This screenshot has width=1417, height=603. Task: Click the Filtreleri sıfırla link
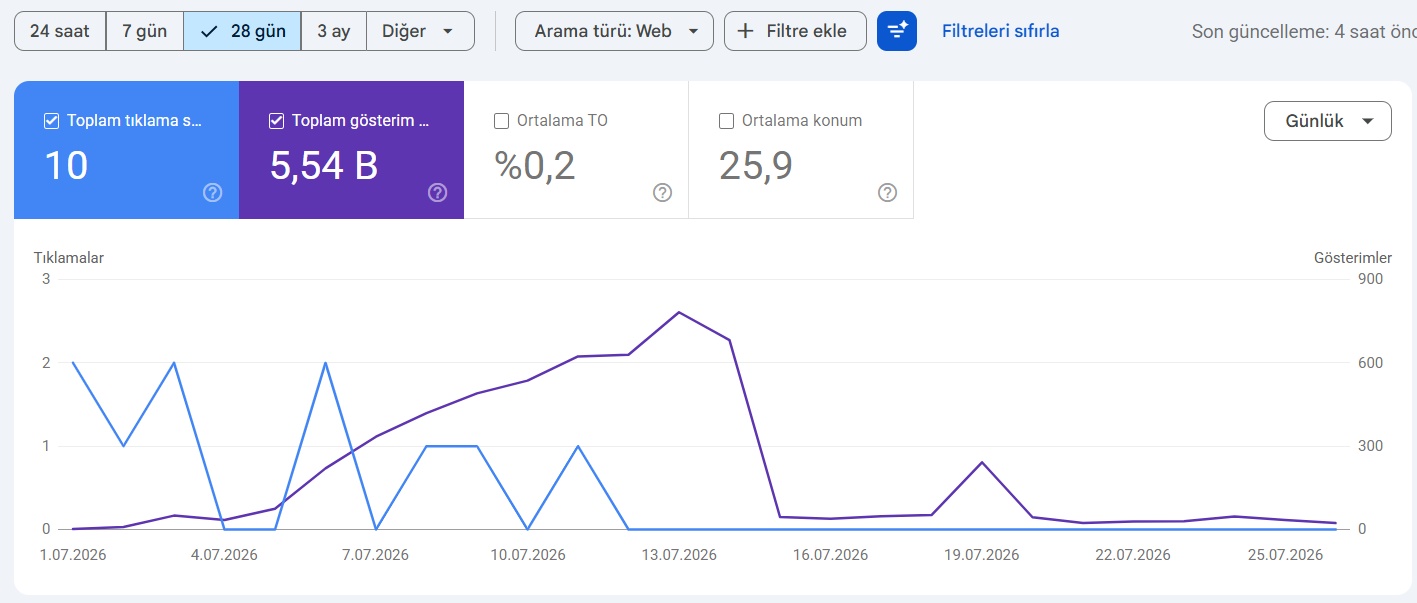point(1001,31)
